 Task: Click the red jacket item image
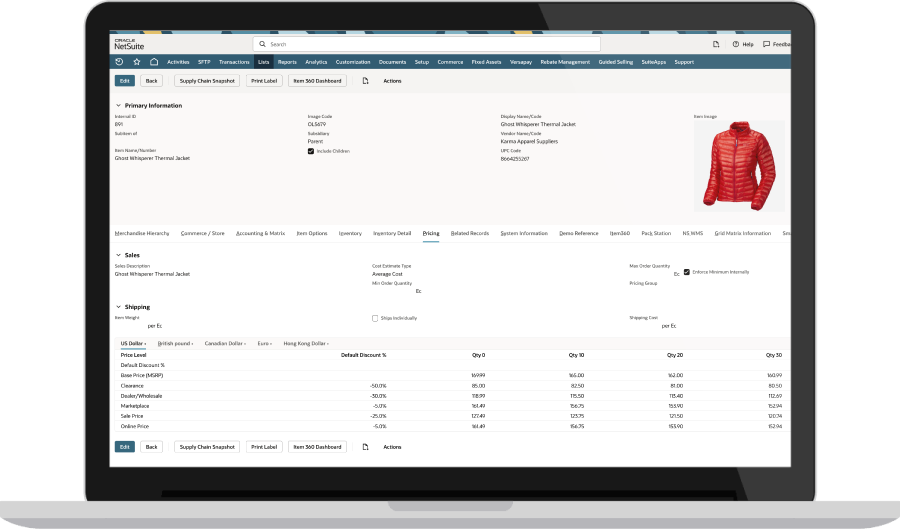point(739,165)
